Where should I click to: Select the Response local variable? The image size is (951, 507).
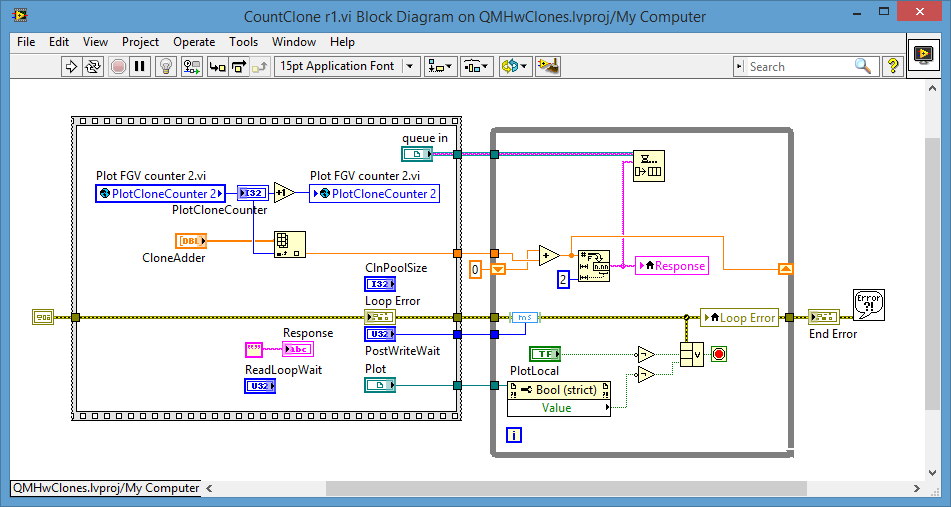click(x=672, y=266)
